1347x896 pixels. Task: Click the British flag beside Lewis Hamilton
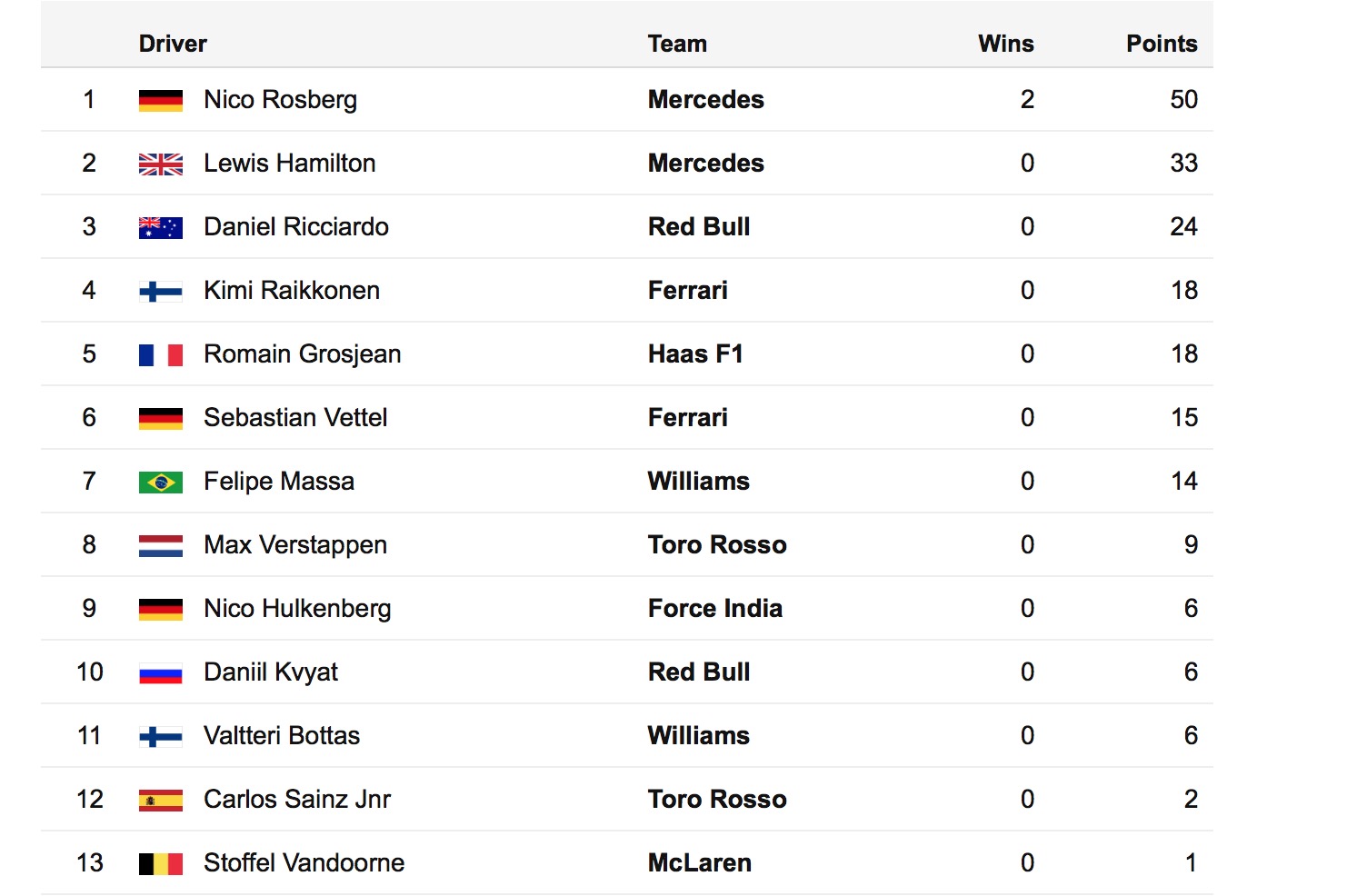click(161, 164)
